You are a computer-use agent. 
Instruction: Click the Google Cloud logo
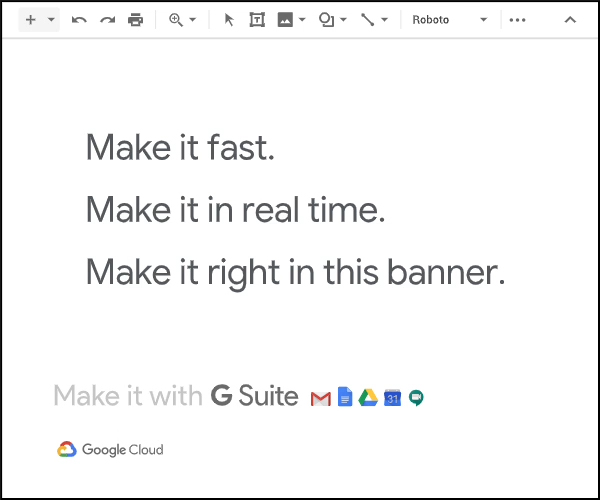point(110,450)
